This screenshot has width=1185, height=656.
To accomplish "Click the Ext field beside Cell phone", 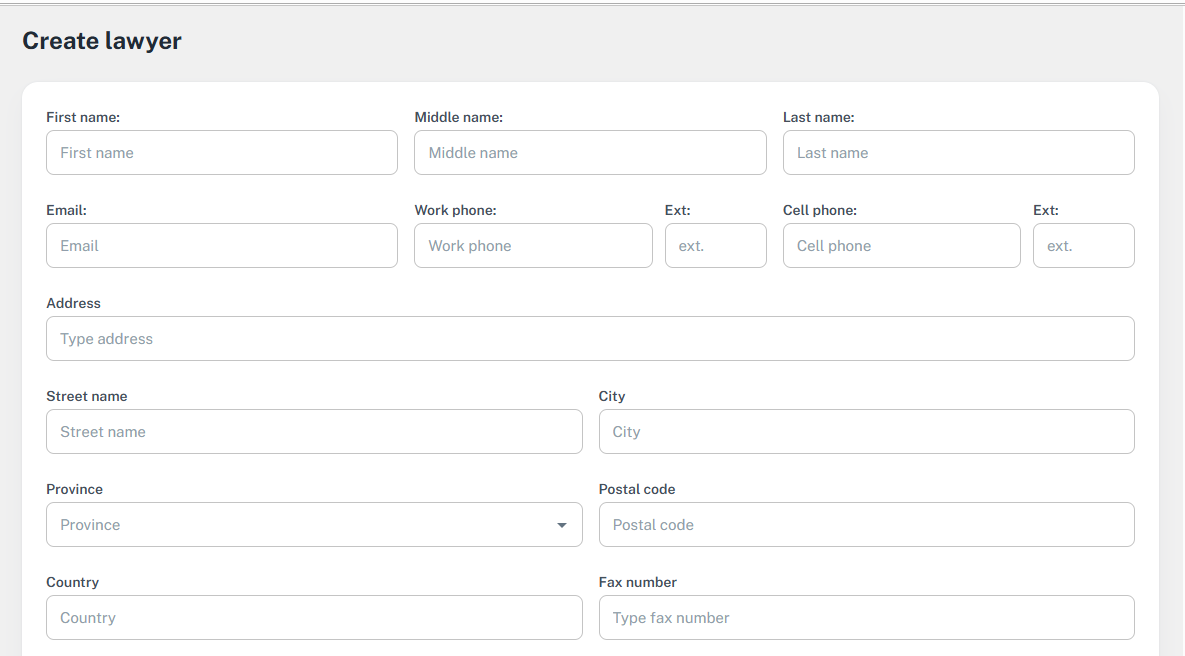I will (1083, 246).
